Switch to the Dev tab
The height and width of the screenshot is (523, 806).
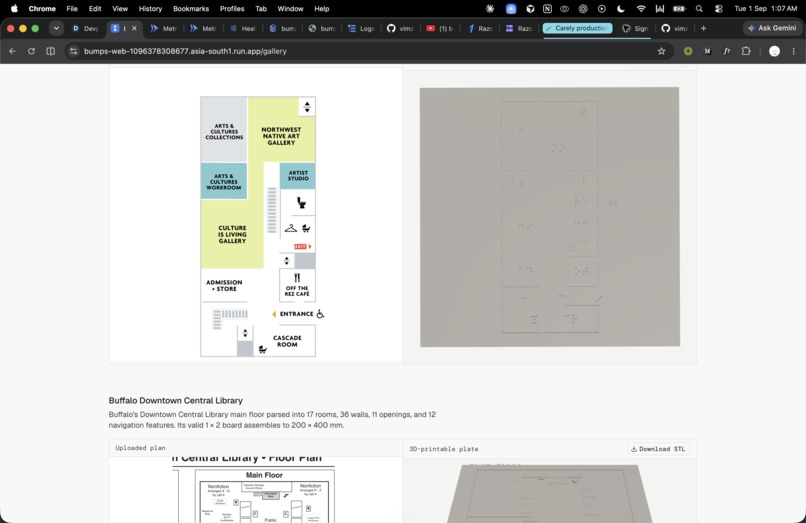85,28
